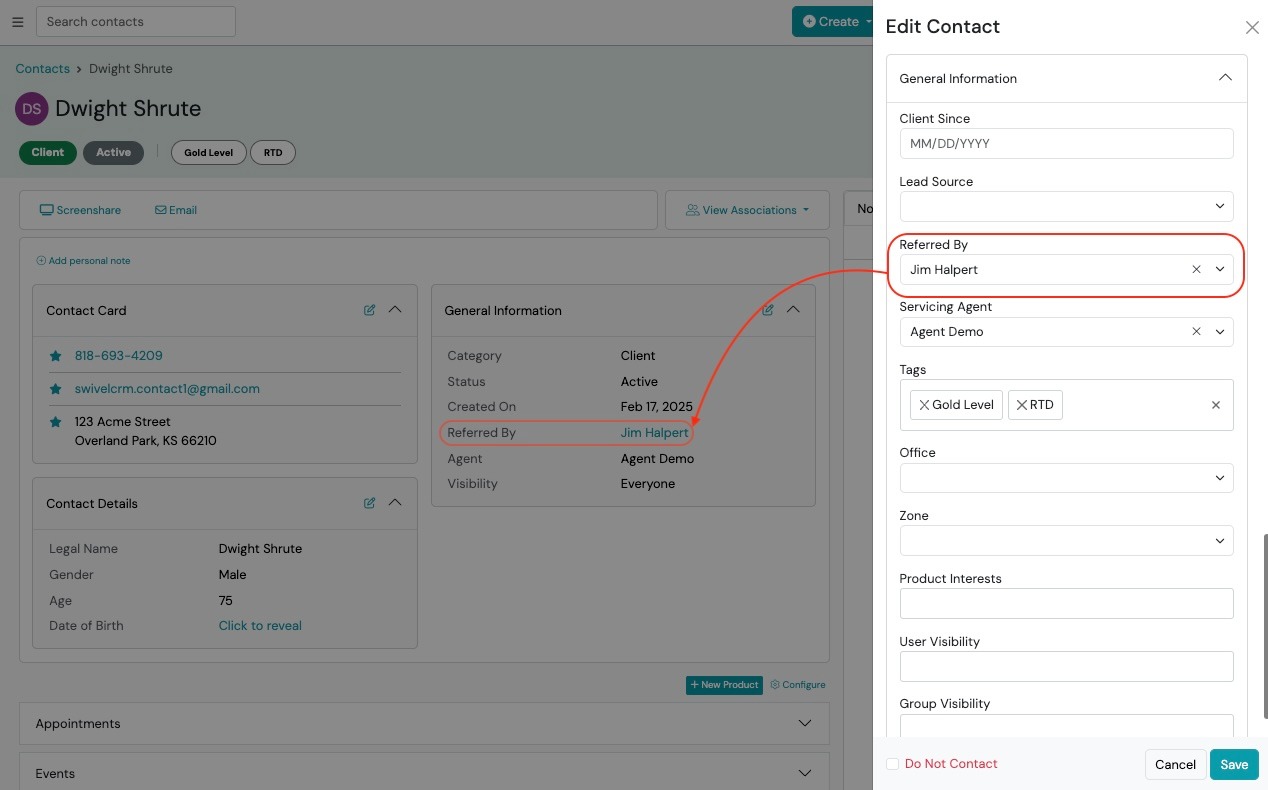Cancel editing the contact
Viewport: 1268px width, 790px height.
[1175, 764]
